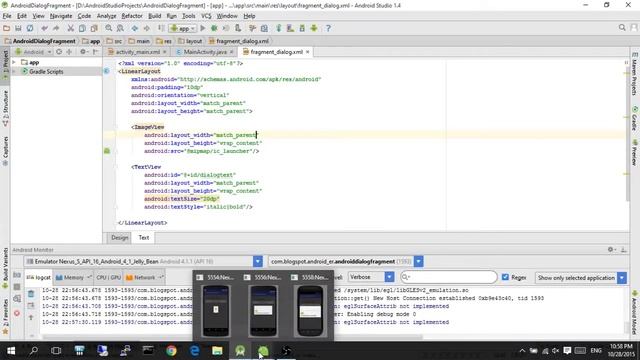Click the Attach debugger toolbar icon
The image size is (640, 360).
coord(238,28)
